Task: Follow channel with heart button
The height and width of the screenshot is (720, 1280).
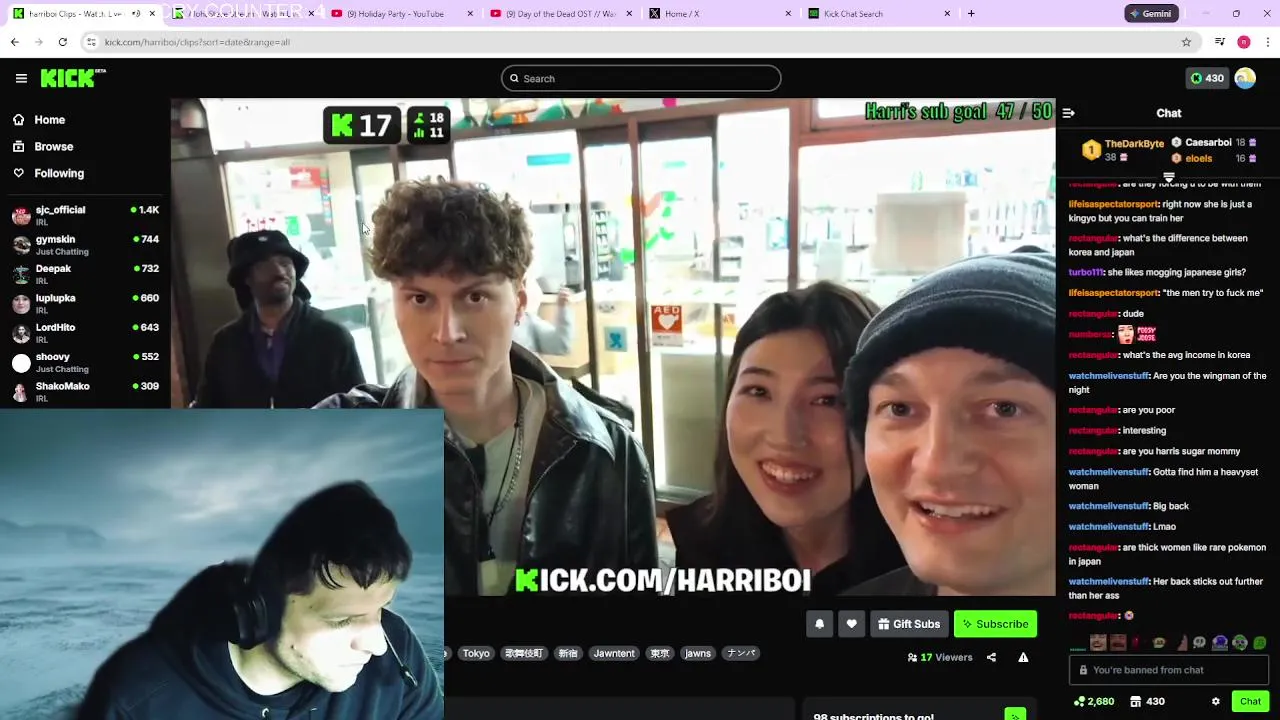Action: pos(851,624)
